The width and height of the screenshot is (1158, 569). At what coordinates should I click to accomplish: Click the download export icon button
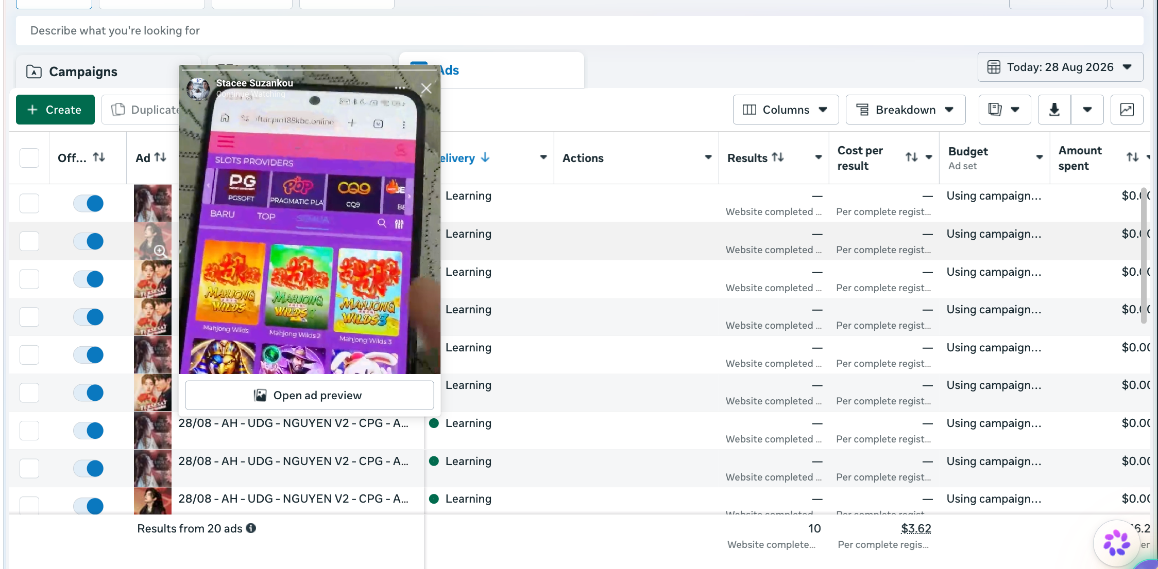pyautogui.click(x=1055, y=109)
